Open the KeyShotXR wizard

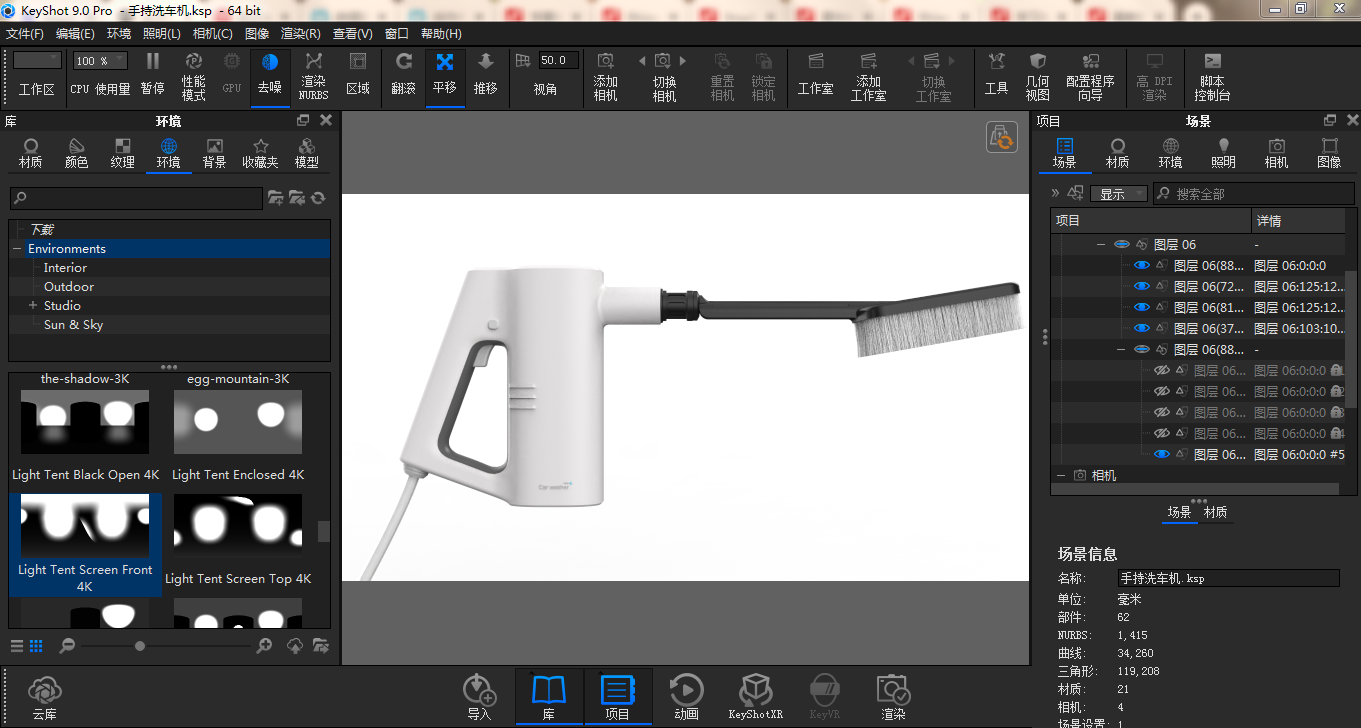tap(755, 697)
